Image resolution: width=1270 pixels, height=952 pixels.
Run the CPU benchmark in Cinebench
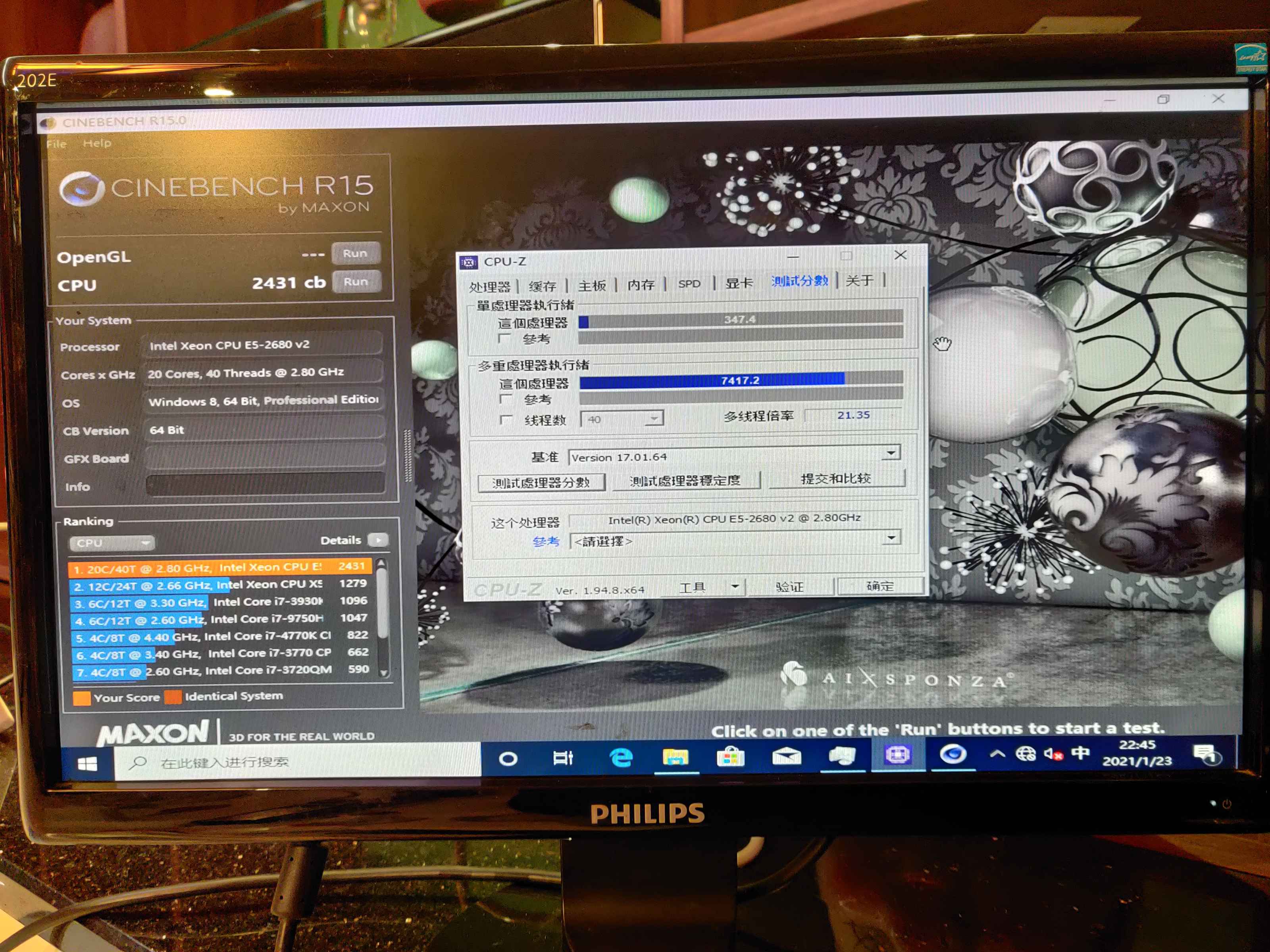click(356, 282)
